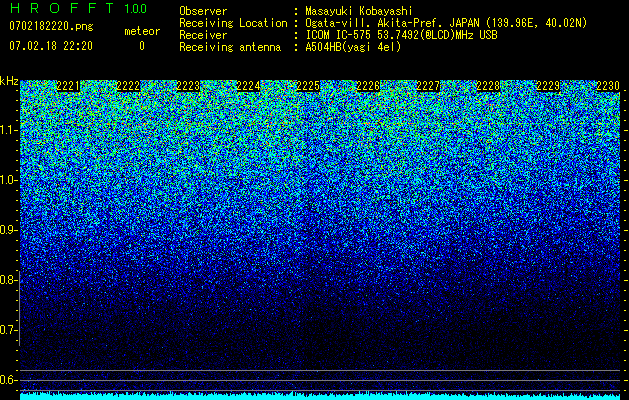Click the 2224 time marker
The height and width of the screenshot is (400, 629).
248,86
